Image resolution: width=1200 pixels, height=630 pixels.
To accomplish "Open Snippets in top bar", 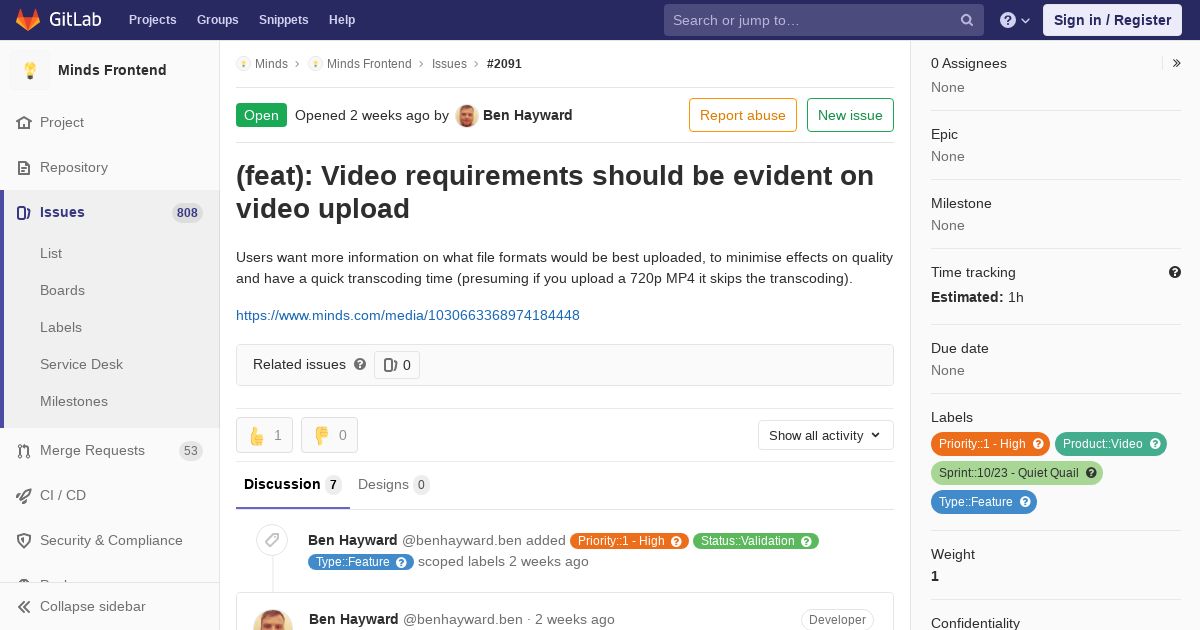I will 284,20.
